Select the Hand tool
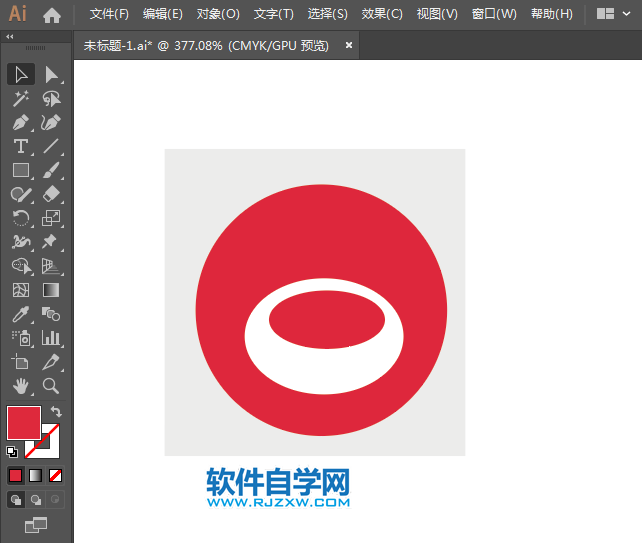642x543 pixels. click(21, 386)
